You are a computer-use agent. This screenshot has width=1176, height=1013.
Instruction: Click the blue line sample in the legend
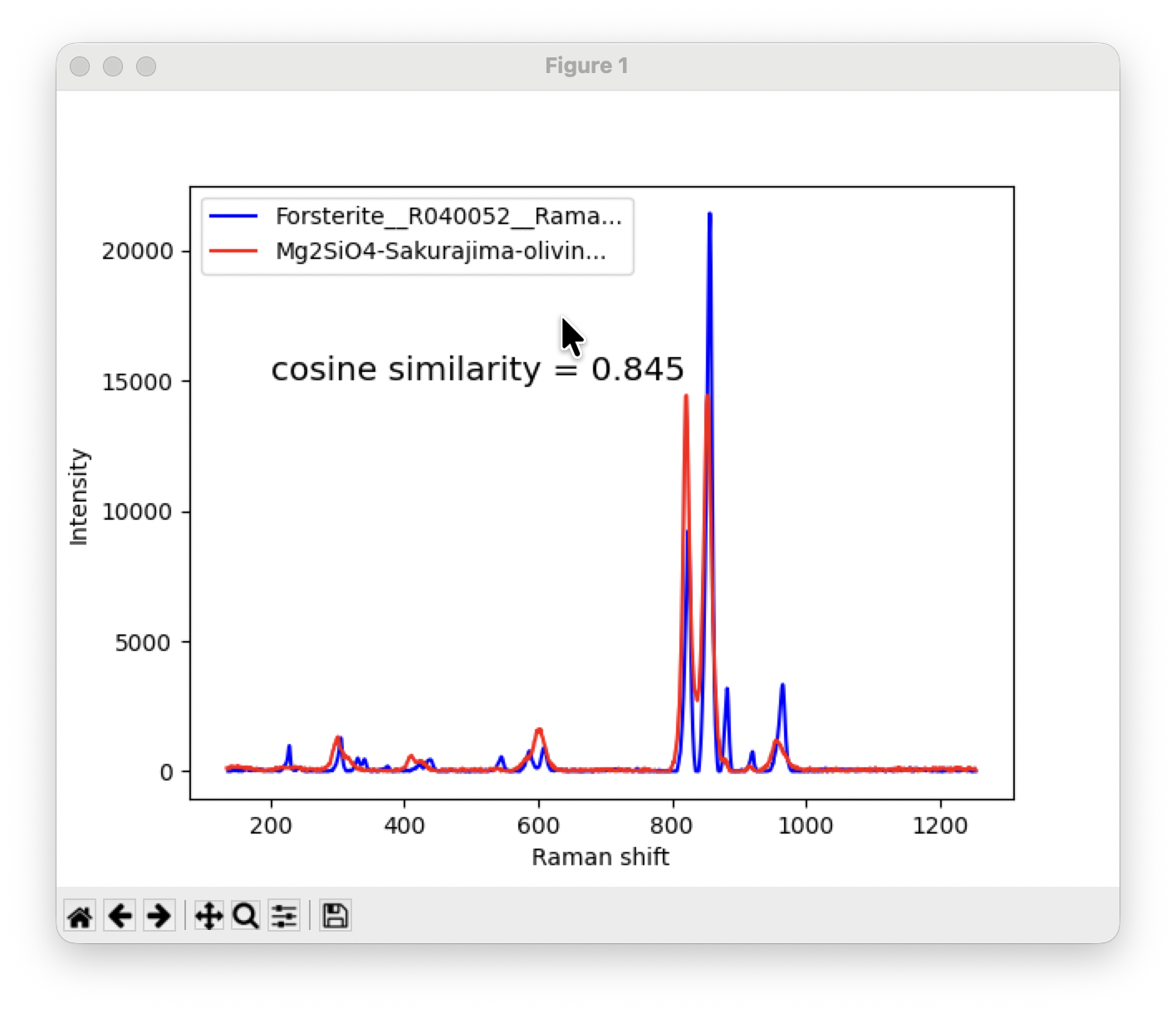(233, 217)
